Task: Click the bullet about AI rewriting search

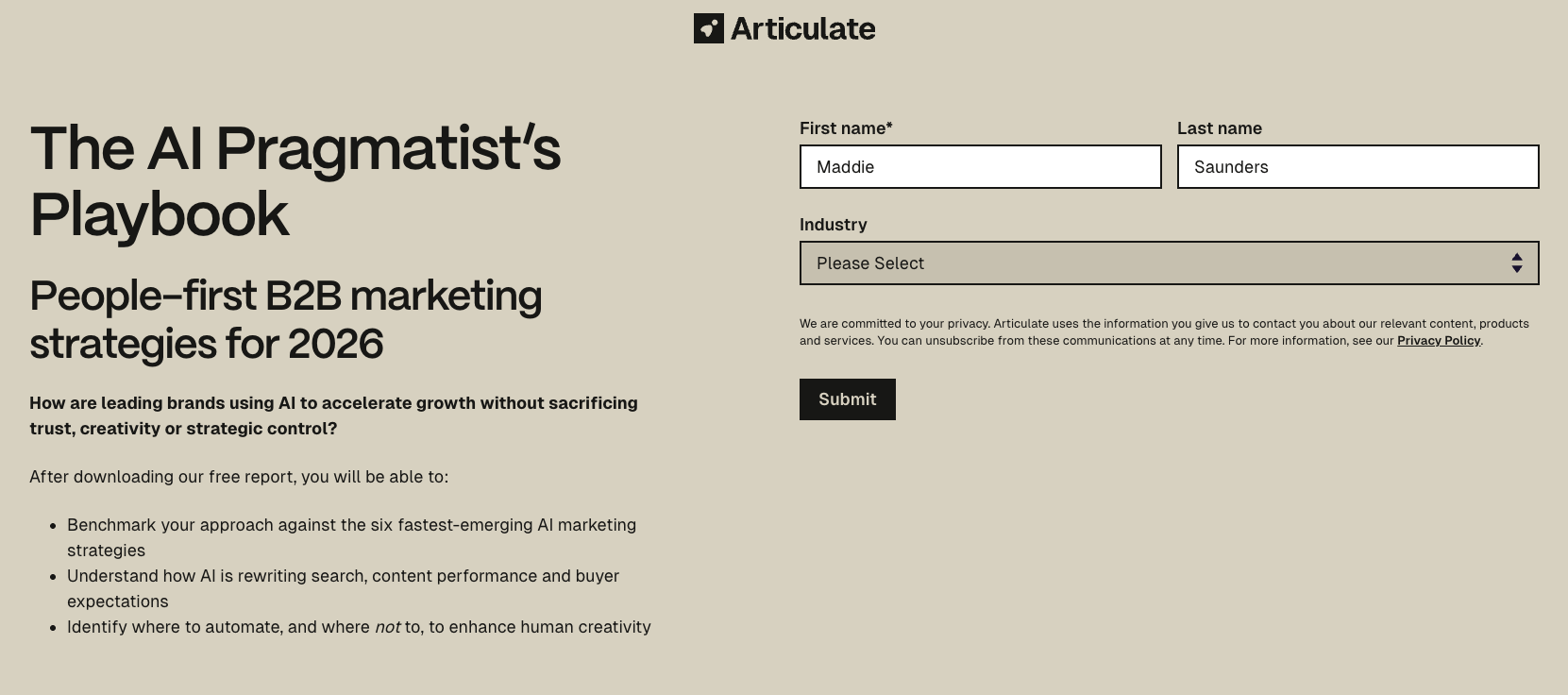Action: point(343,587)
